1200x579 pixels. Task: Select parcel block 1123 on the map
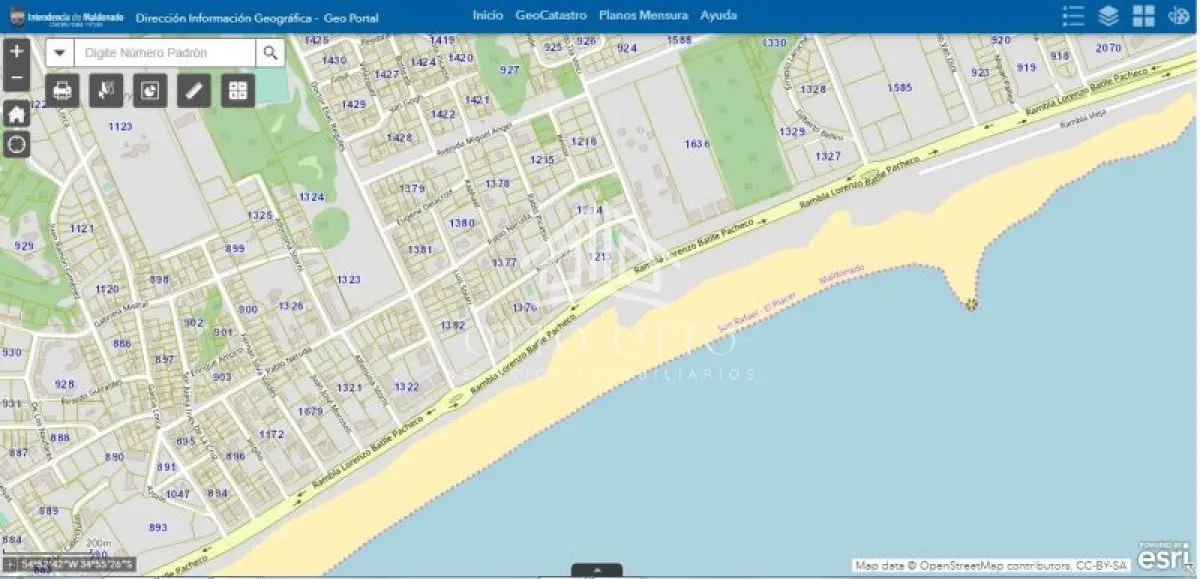(x=120, y=126)
